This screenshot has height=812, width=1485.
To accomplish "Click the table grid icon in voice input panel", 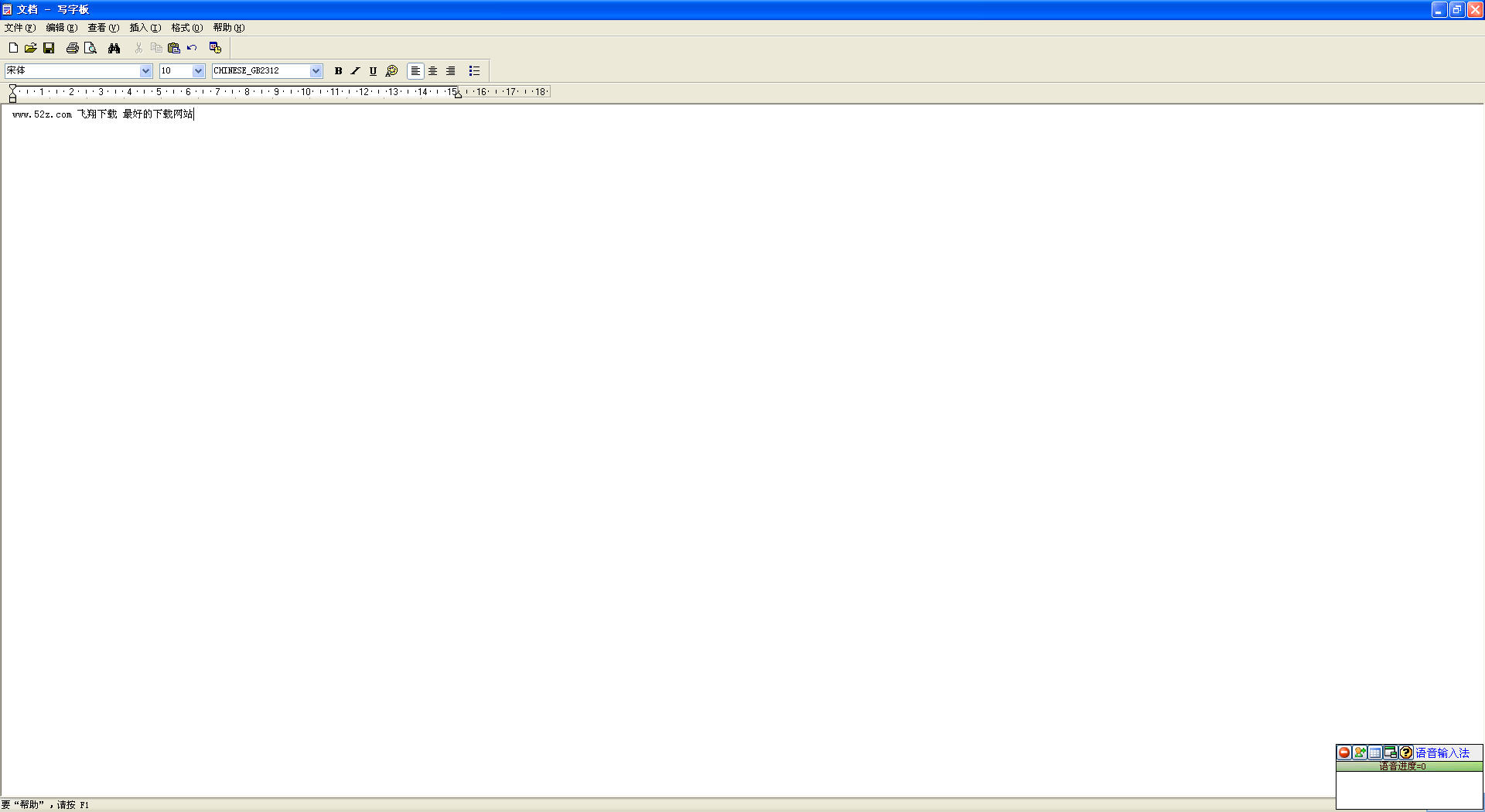I will pos(1375,752).
